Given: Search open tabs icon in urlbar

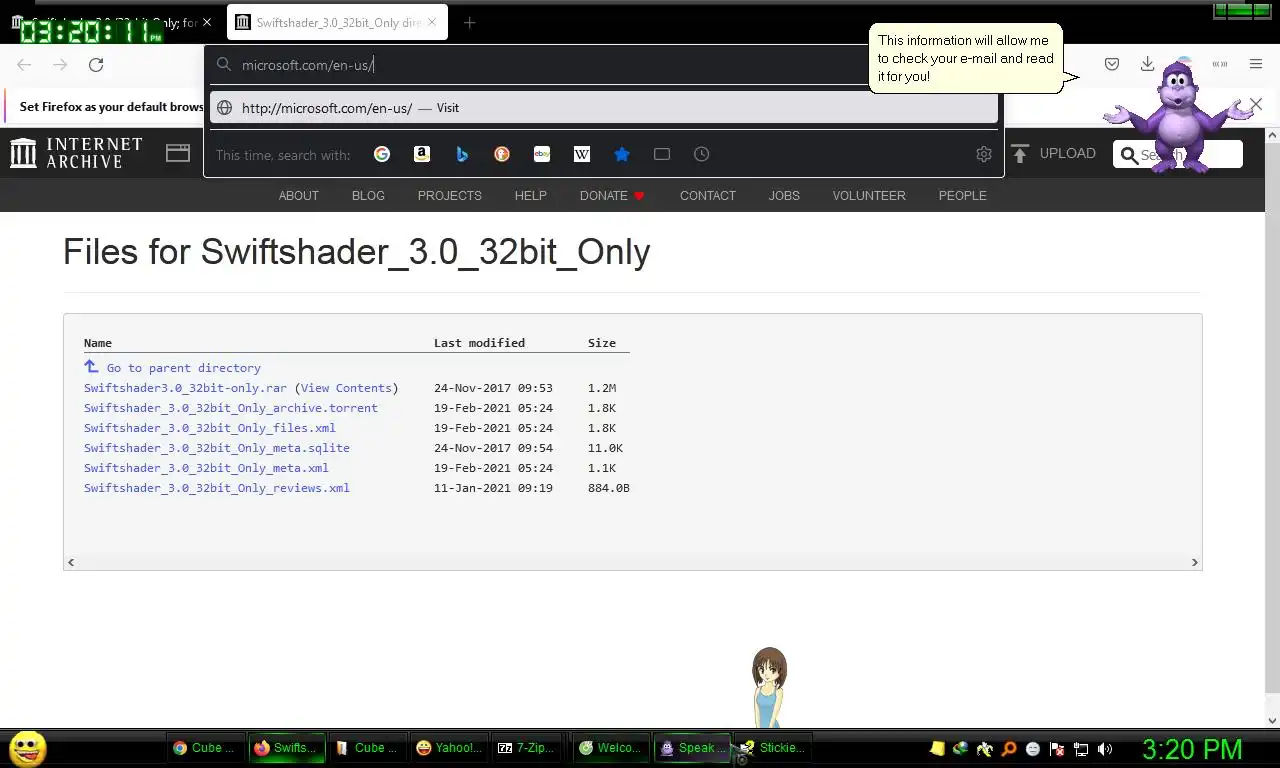Looking at the screenshot, I should 662,154.
